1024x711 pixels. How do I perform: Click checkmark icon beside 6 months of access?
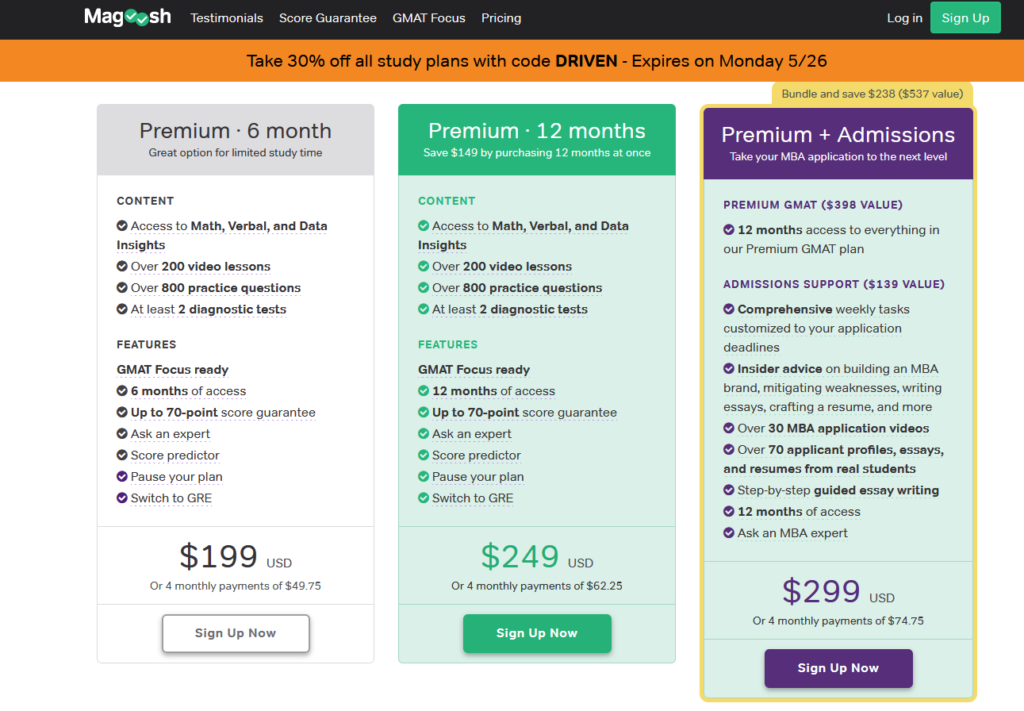(x=122, y=391)
